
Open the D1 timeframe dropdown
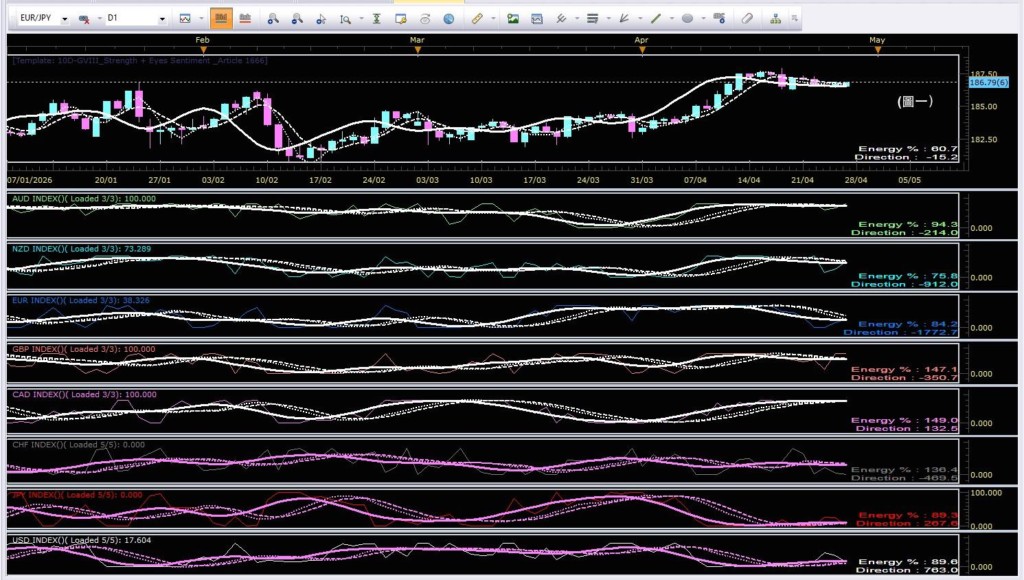tap(162, 19)
